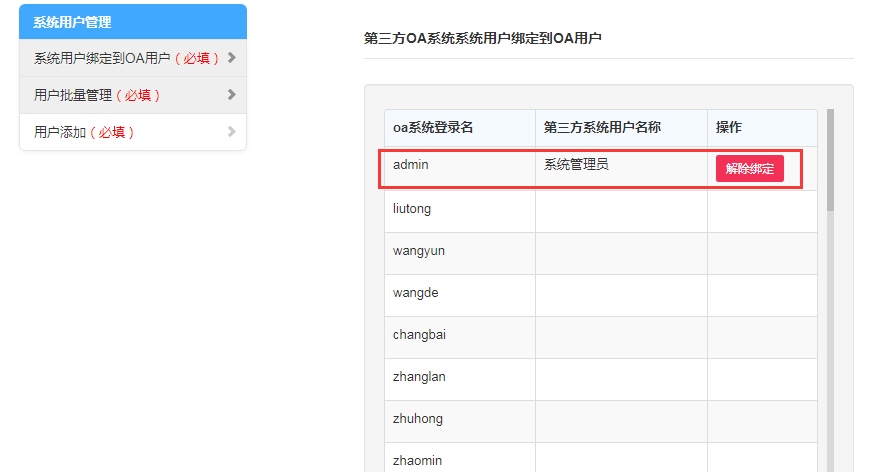Click the 系统管理员 cell
The height and width of the screenshot is (472, 889).
[577, 165]
